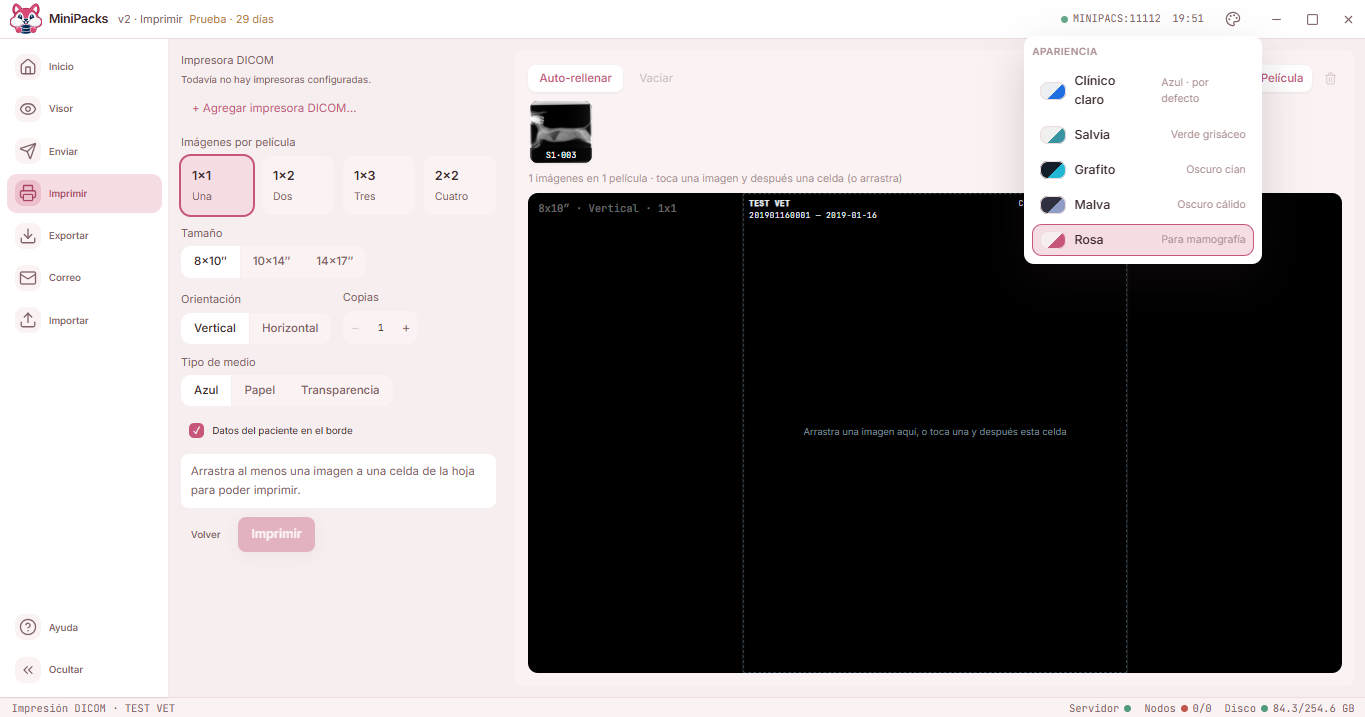Delete film using trash icon

[x=1330, y=78]
